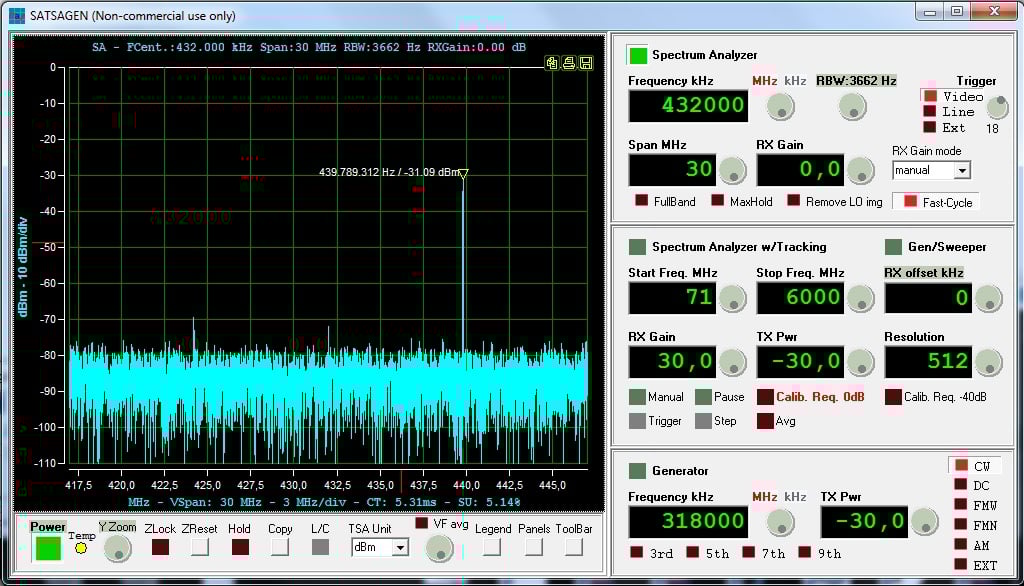Viewport: 1024px width, 586px height.
Task: Enable Remove LO img option
Action: point(793,201)
